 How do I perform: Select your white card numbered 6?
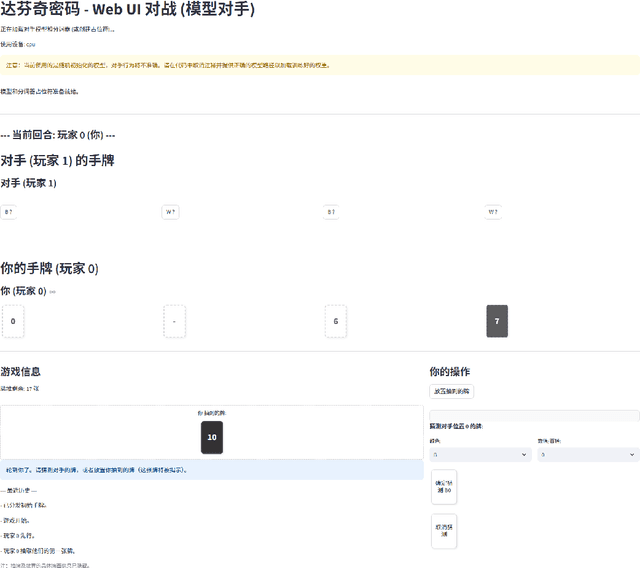336,321
